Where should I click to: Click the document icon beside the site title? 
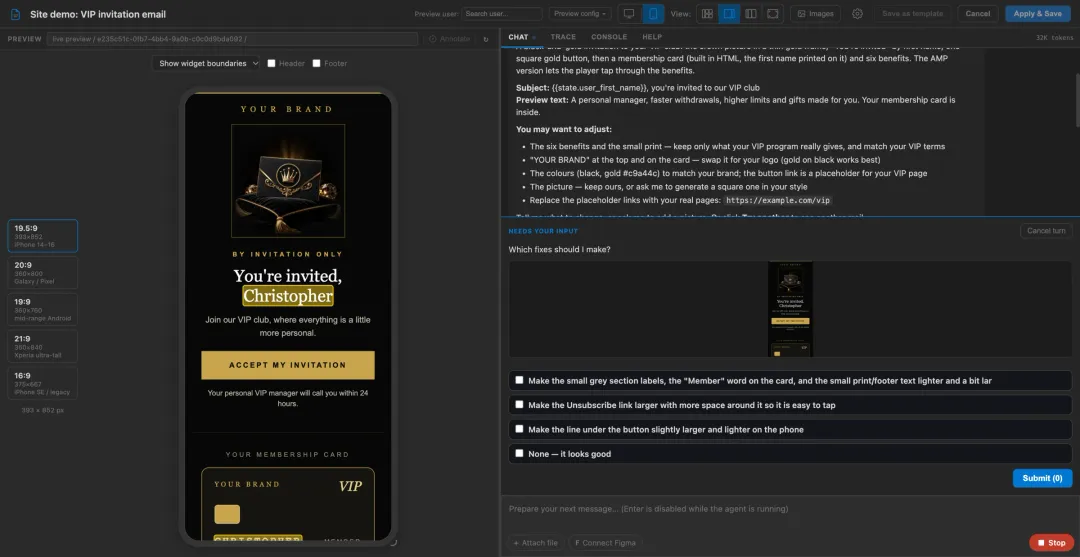tap(15, 14)
